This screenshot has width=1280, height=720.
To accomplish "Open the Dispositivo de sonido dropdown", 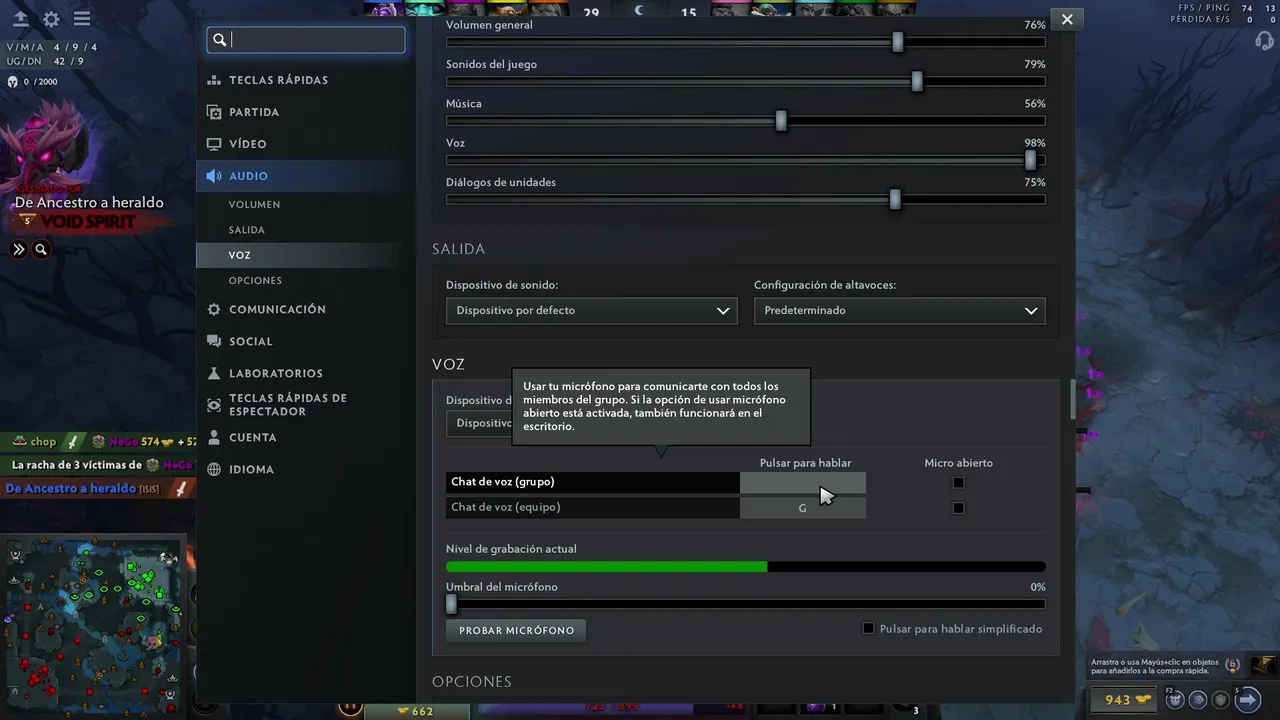I will [x=592, y=311].
